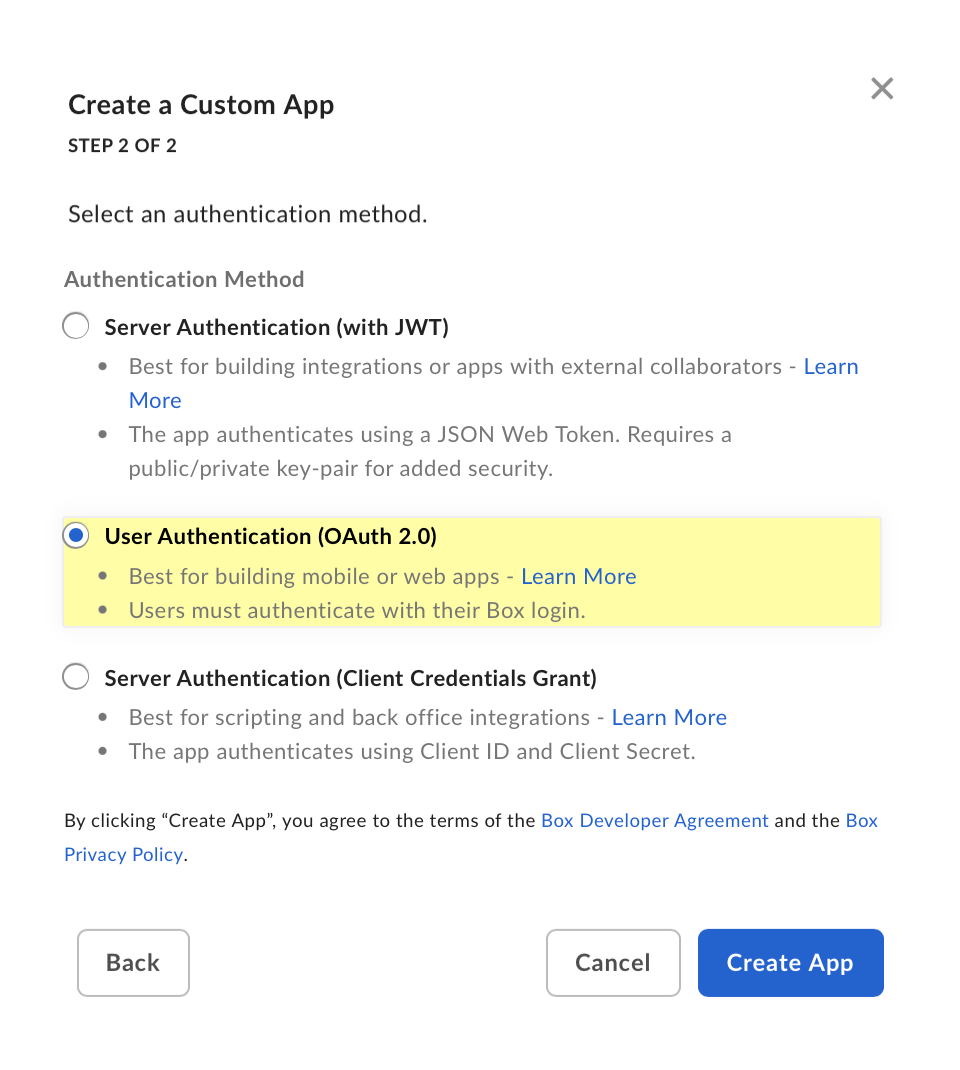Click the 'Authentication Method' section heading
The height and width of the screenshot is (1070, 960).
[x=184, y=280]
